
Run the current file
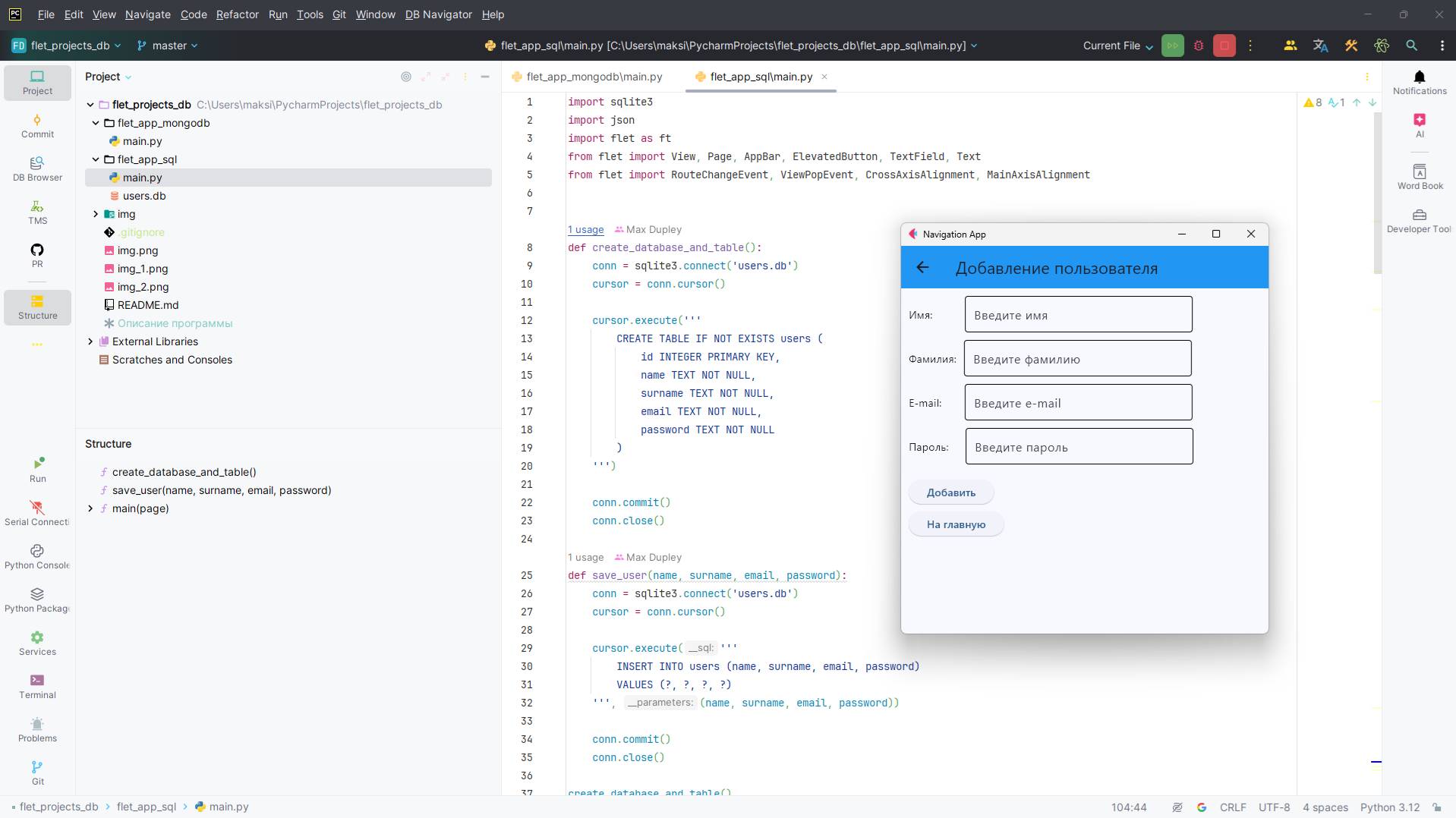1172,46
